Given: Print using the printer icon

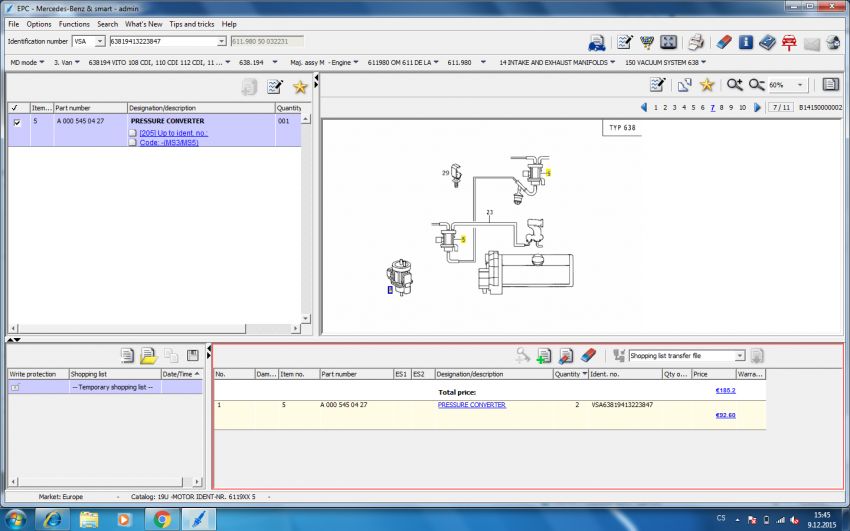Looking at the screenshot, I should pos(696,42).
